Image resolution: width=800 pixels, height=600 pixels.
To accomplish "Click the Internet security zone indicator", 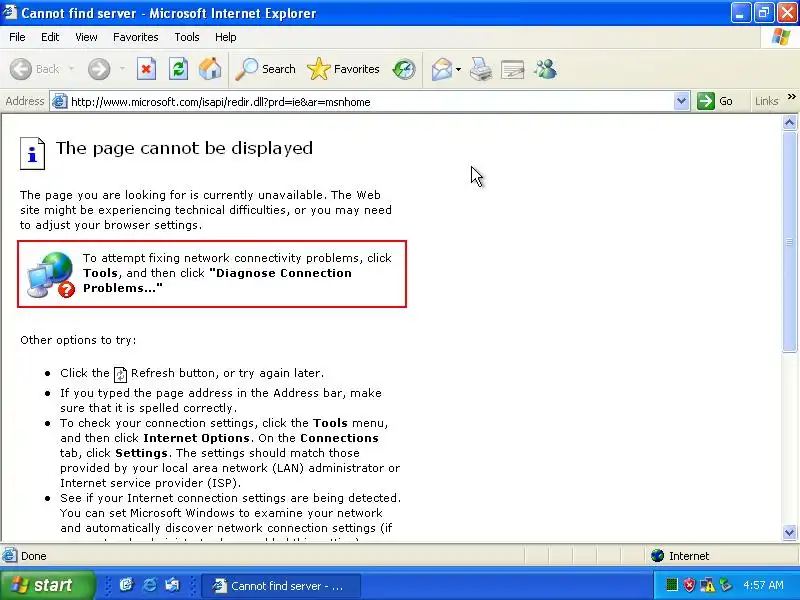I will click(680, 556).
